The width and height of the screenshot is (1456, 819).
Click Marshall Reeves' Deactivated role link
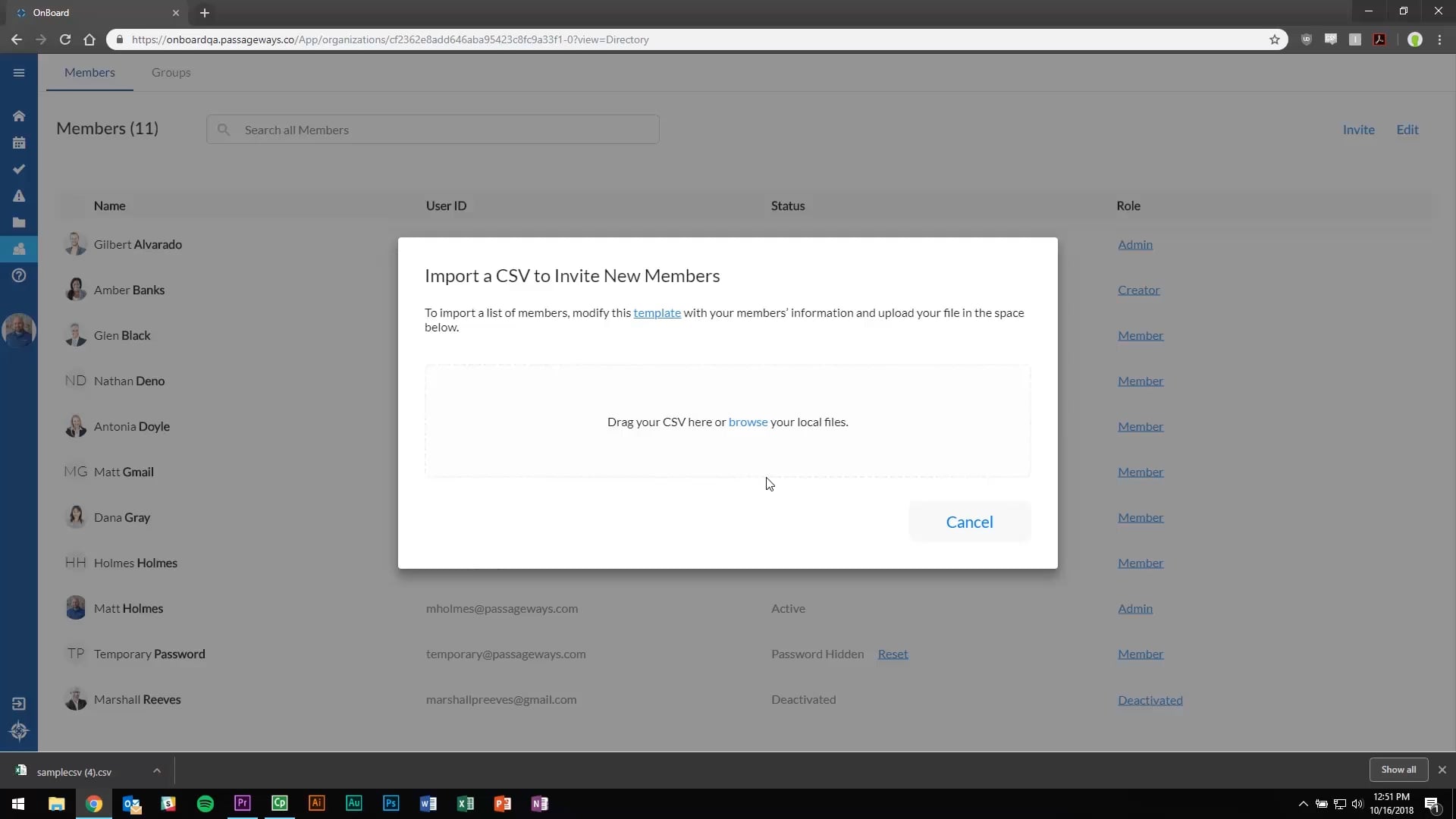tap(1150, 700)
